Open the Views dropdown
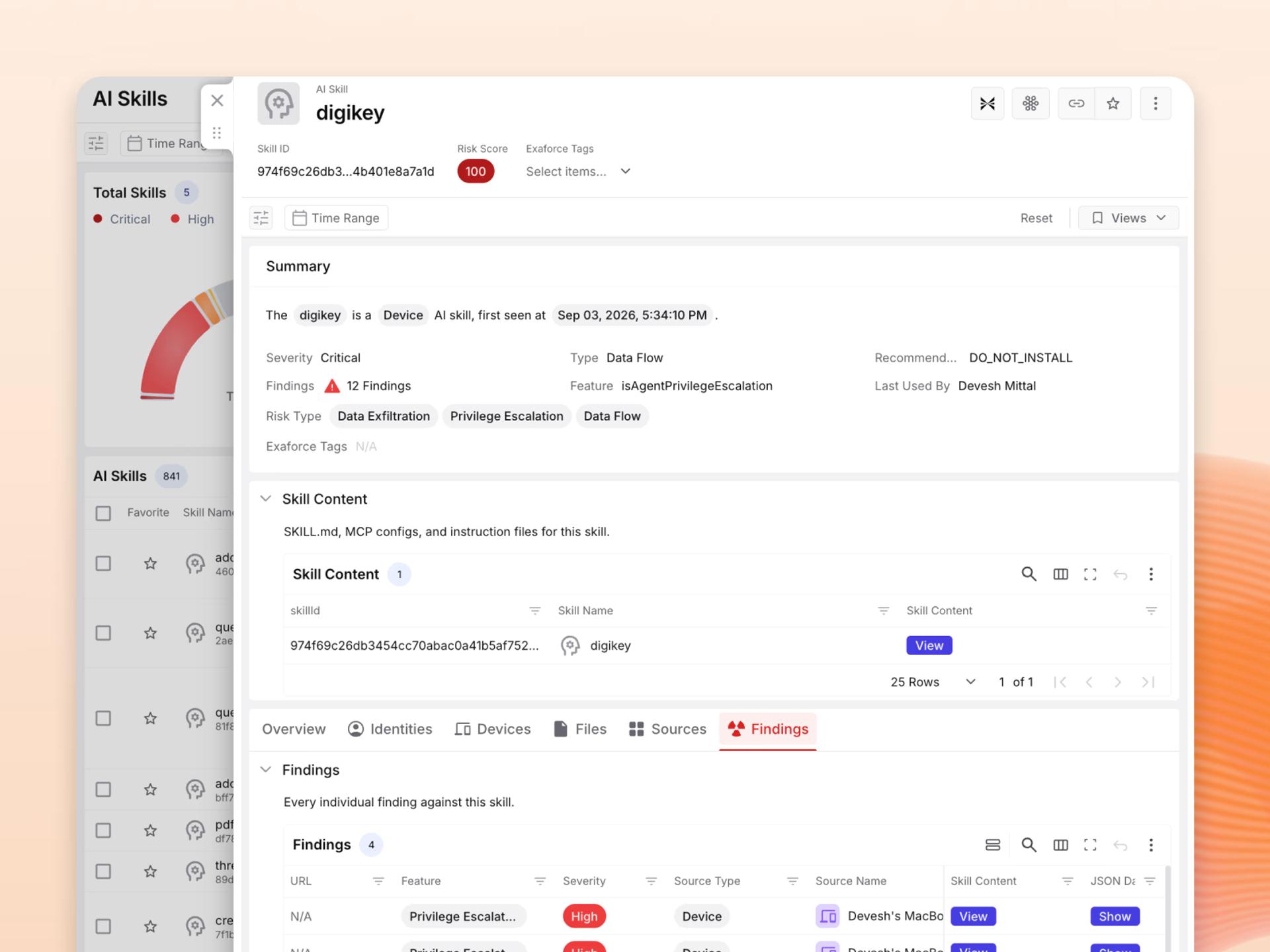1270x952 pixels. tap(1128, 218)
